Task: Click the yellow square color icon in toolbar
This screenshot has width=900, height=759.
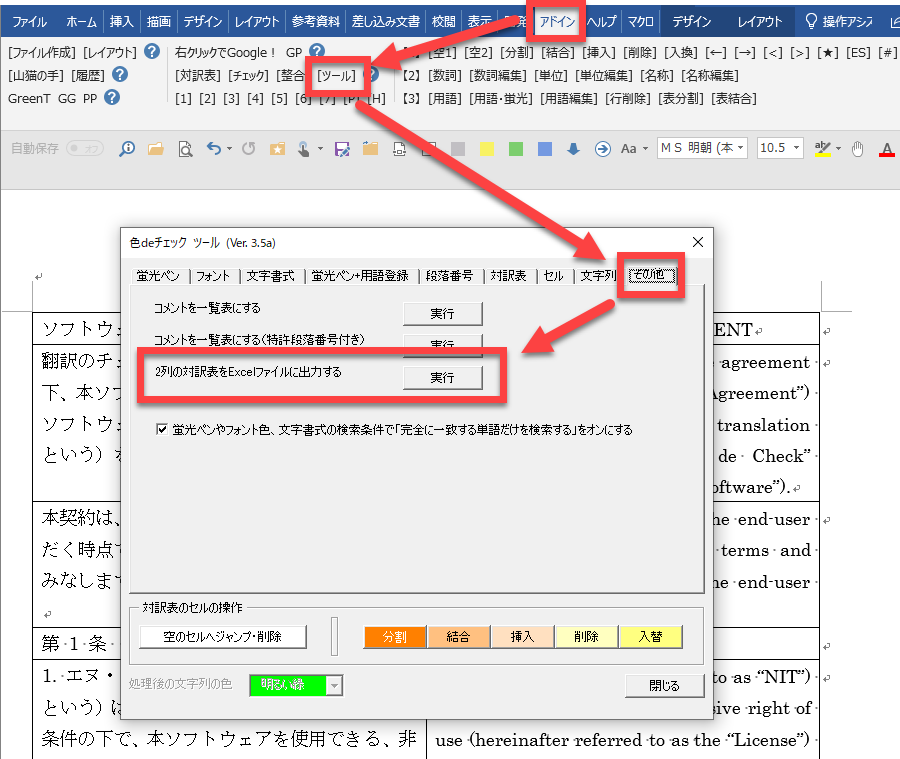Action: (486, 149)
